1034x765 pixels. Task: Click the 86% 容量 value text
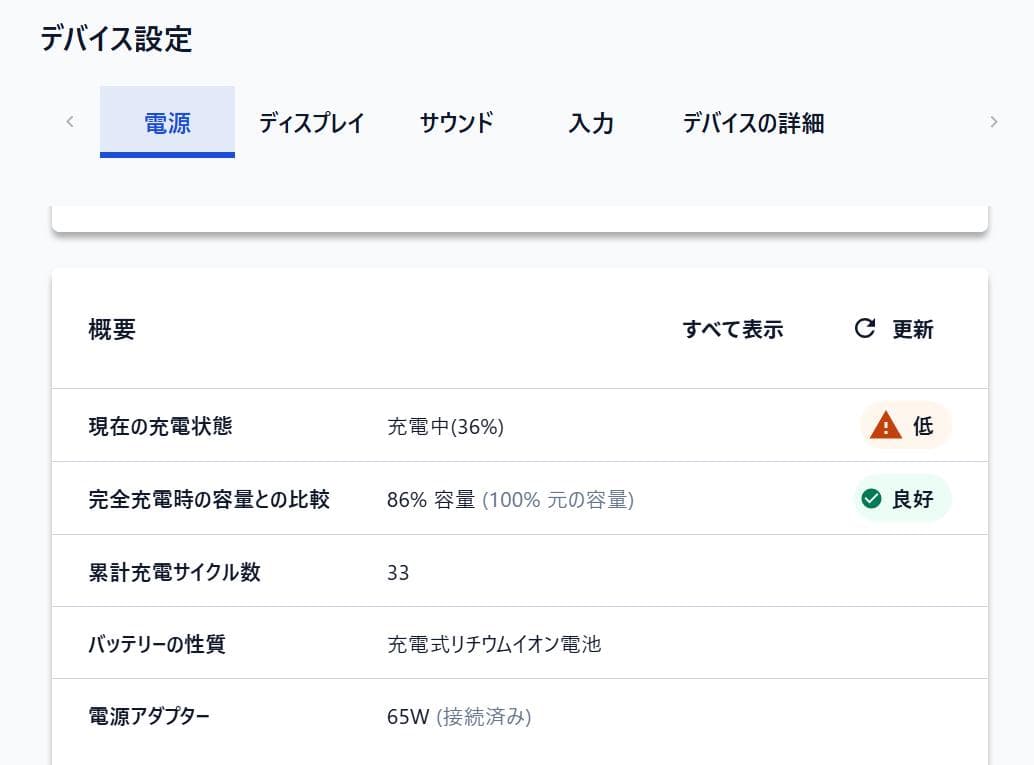[x=431, y=499]
